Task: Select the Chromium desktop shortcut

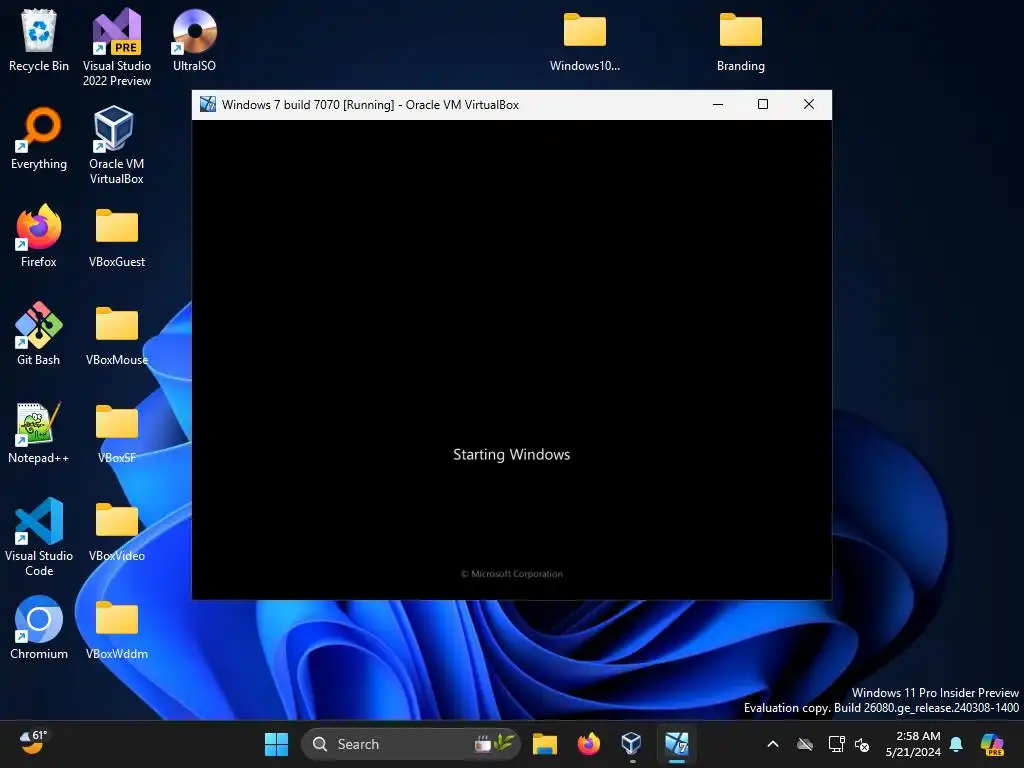Action: coord(39,628)
